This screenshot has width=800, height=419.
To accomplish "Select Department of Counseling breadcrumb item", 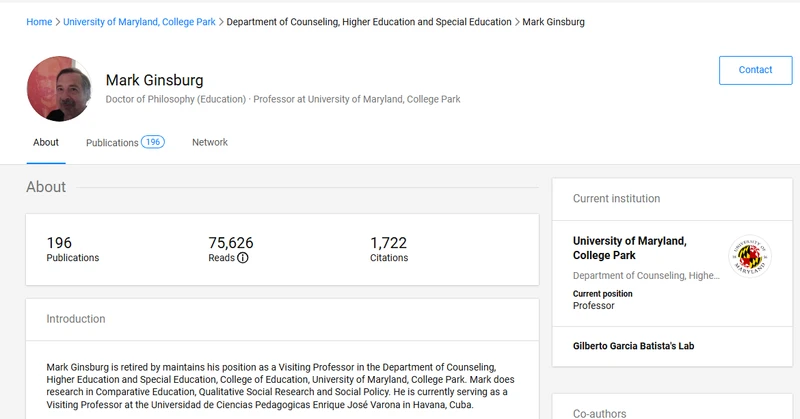I will (x=369, y=22).
